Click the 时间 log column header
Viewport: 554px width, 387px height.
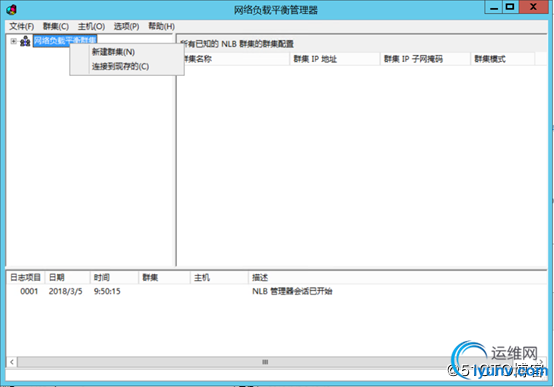click(114, 277)
